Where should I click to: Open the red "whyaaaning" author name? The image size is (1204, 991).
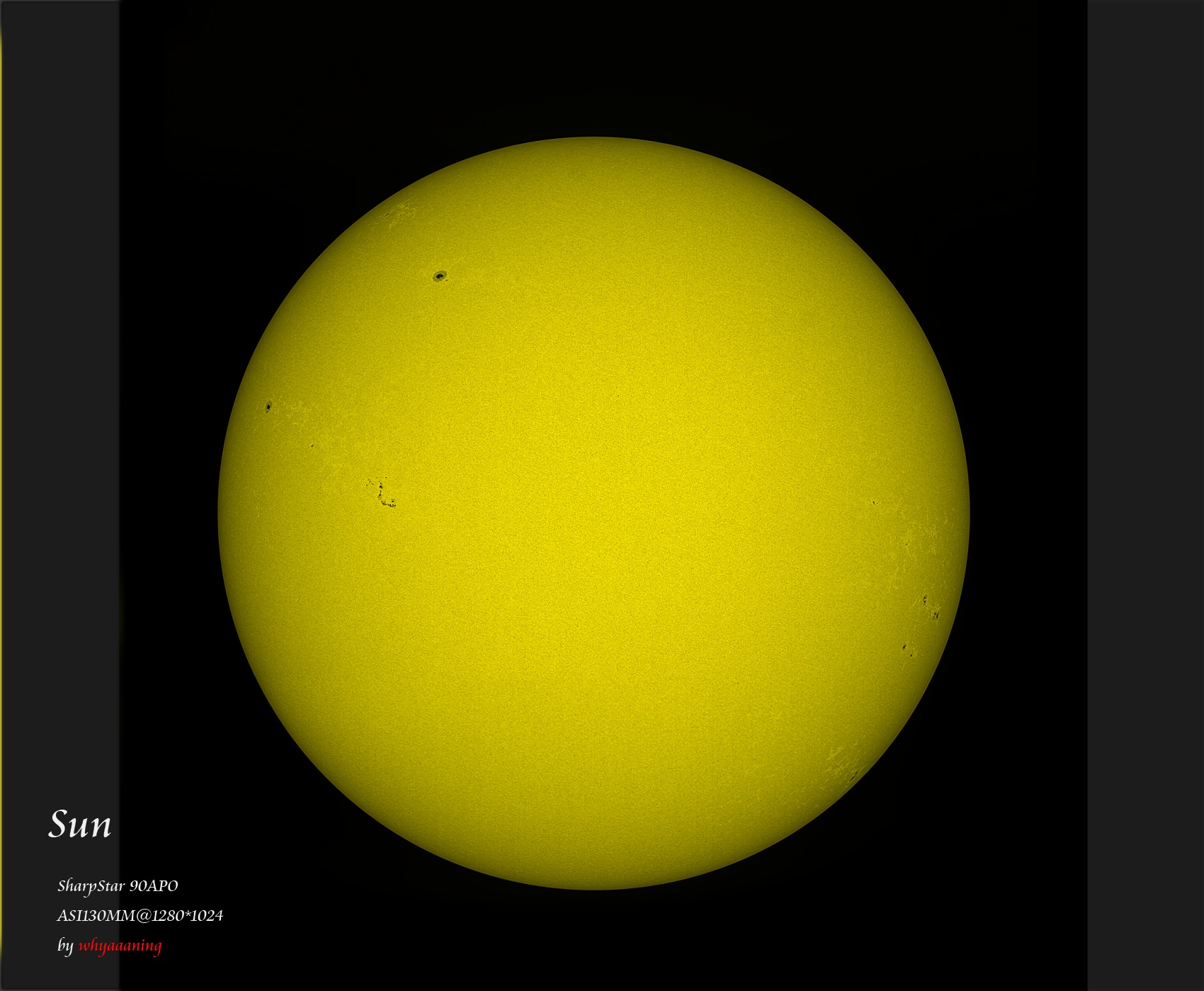(x=120, y=945)
